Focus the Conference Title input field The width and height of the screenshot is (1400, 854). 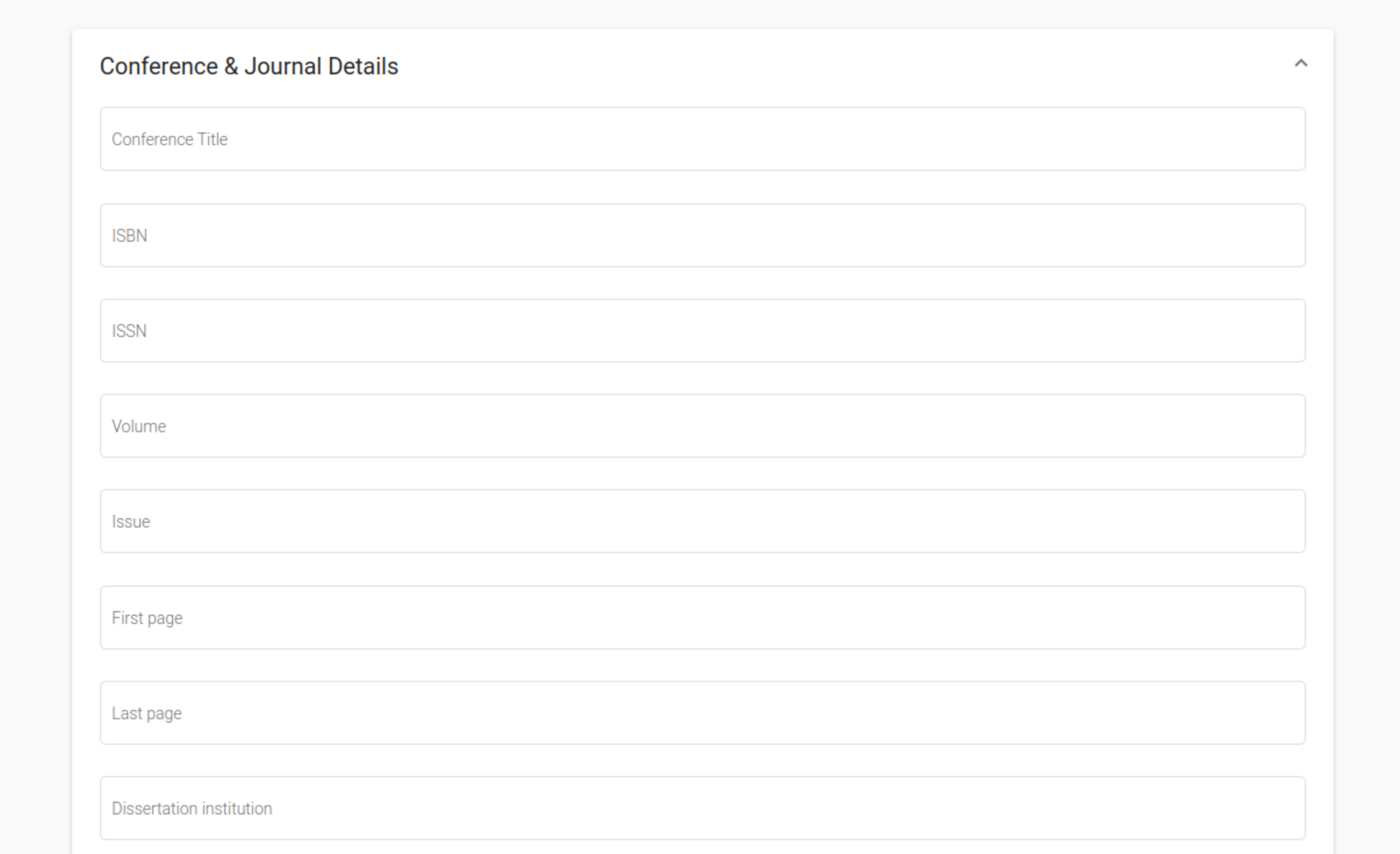coord(702,139)
